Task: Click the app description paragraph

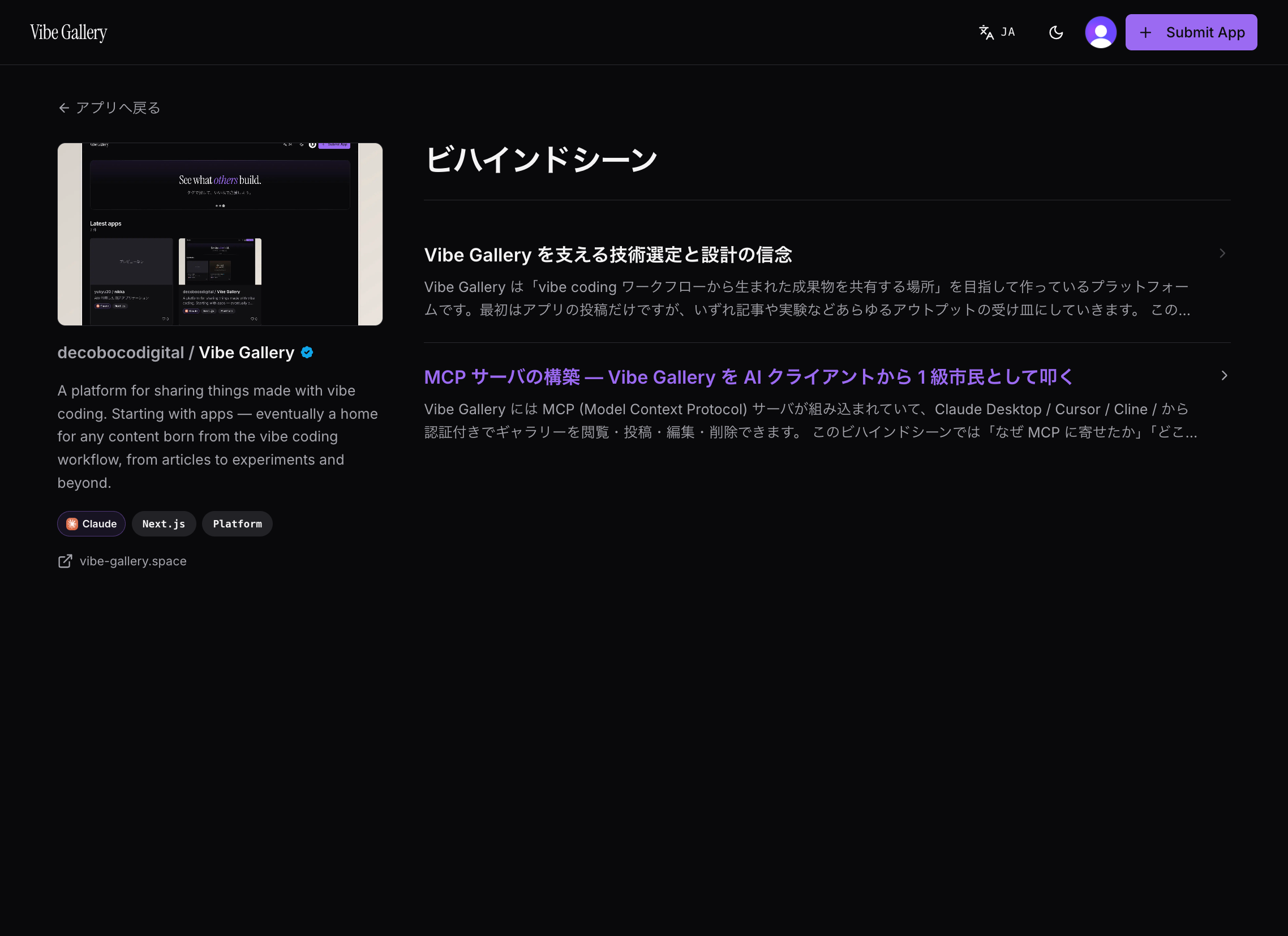Action: (x=218, y=436)
